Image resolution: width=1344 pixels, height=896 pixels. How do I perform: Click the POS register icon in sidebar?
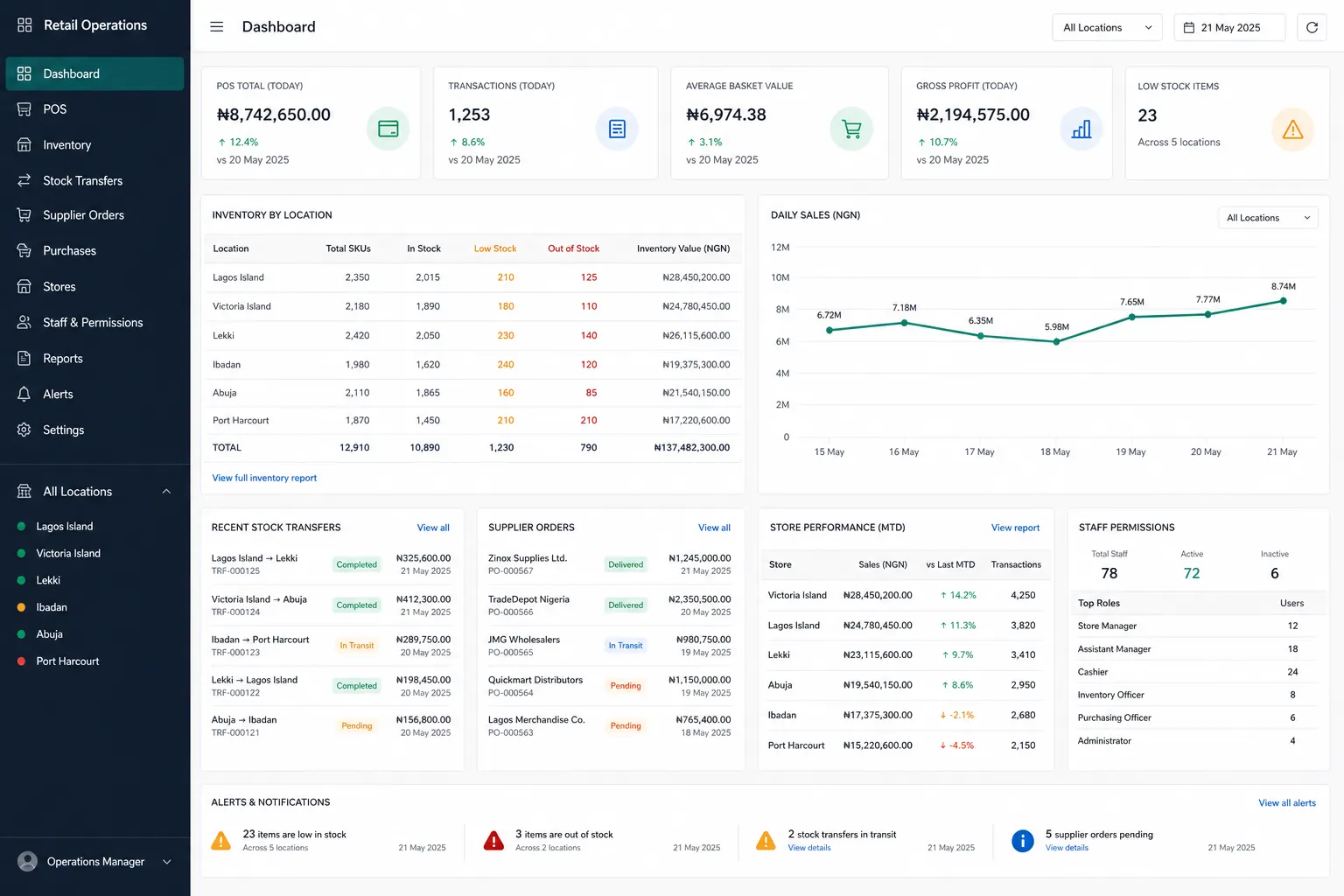(24, 109)
